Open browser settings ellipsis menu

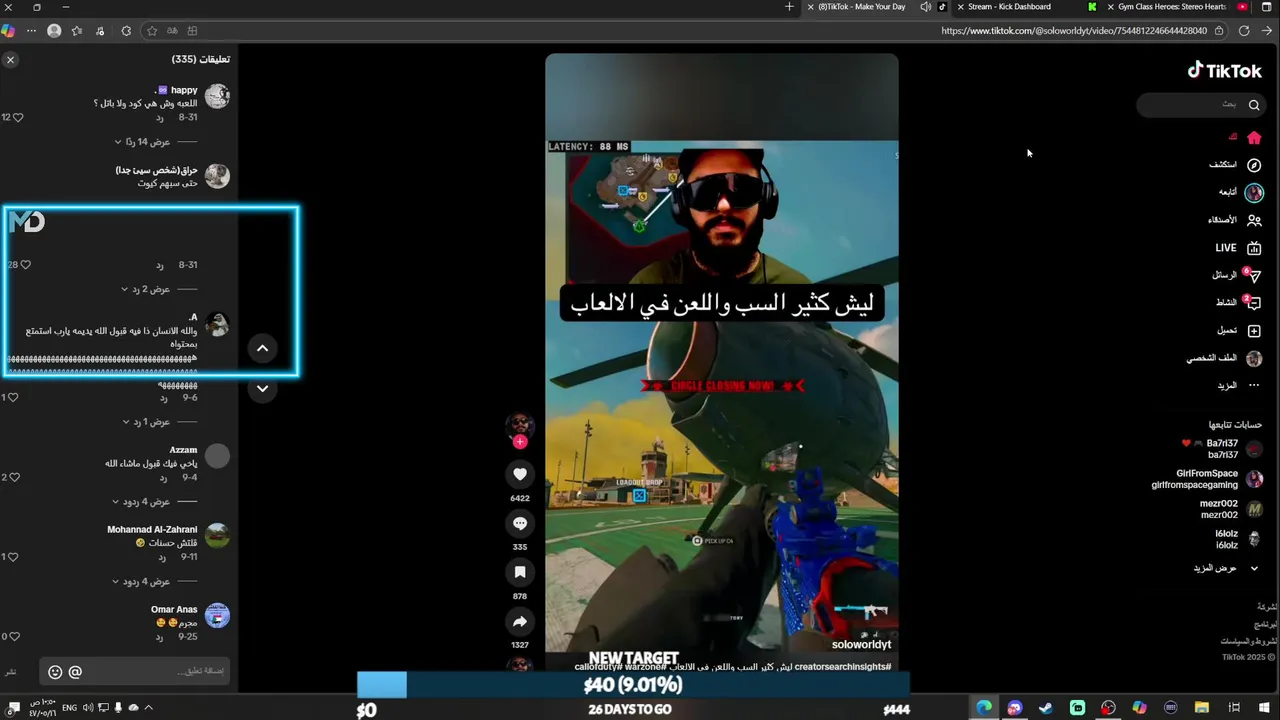pyautogui.click(x=32, y=31)
